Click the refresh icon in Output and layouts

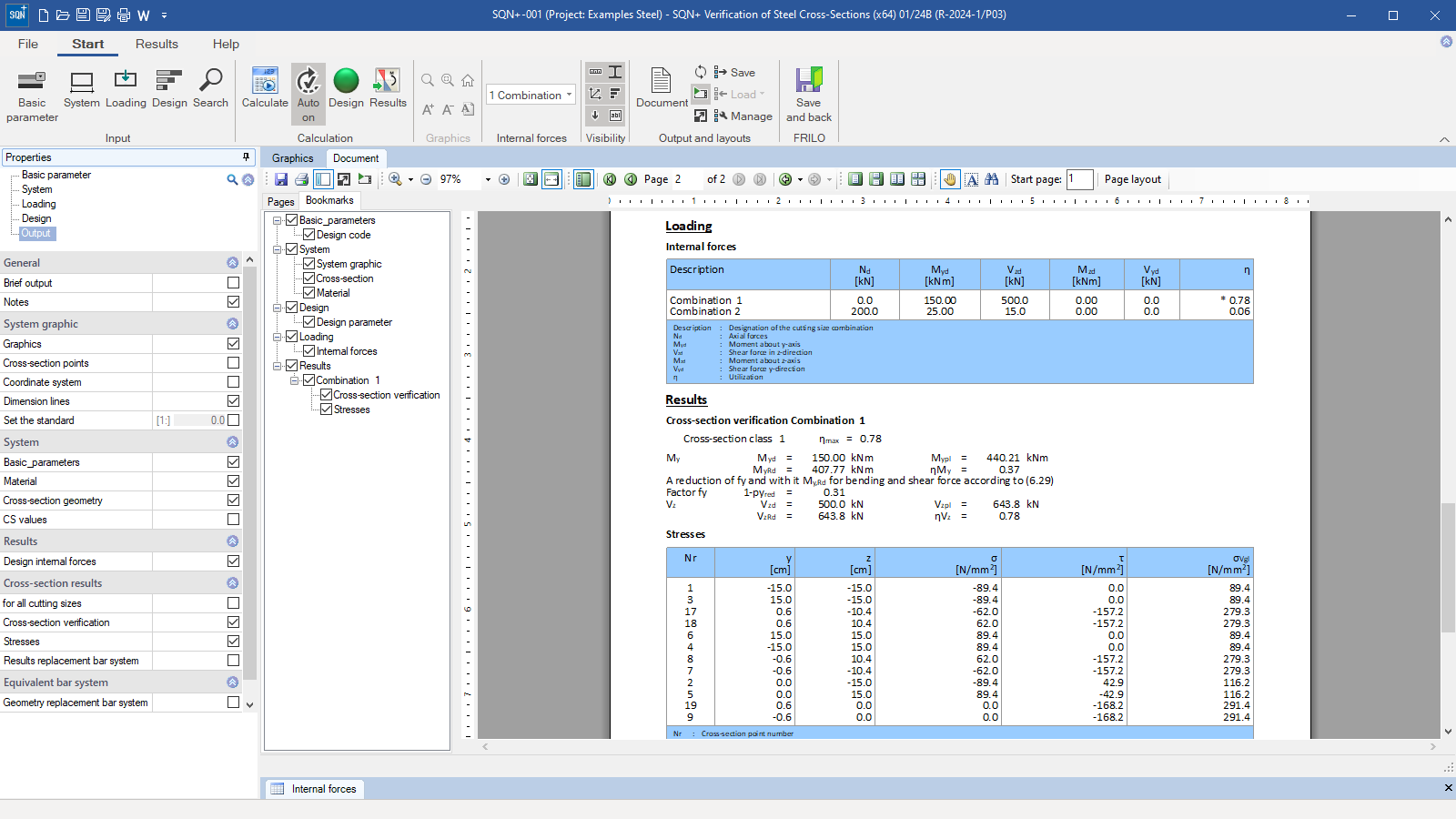point(701,72)
